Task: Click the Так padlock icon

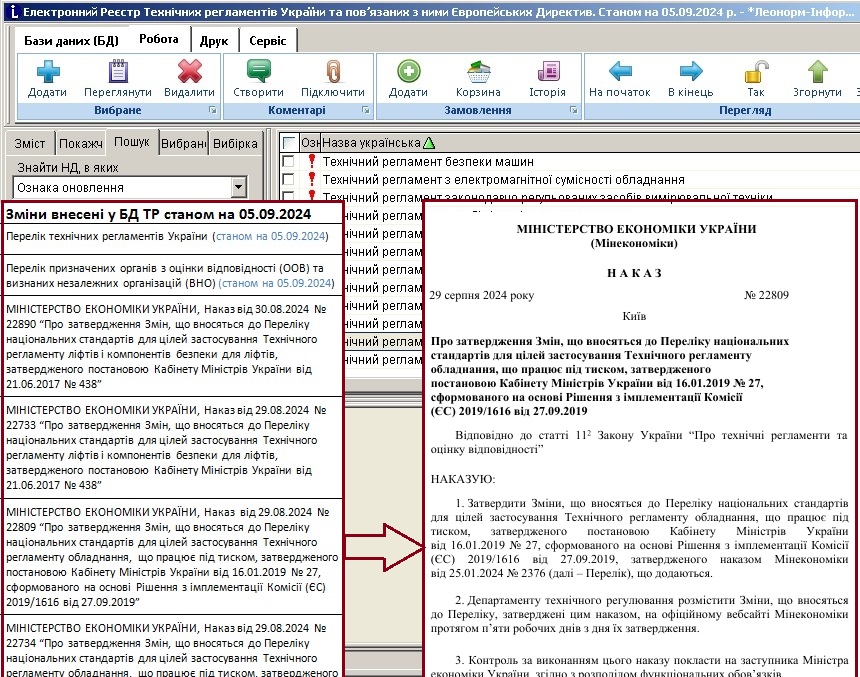Action: pos(756,72)
